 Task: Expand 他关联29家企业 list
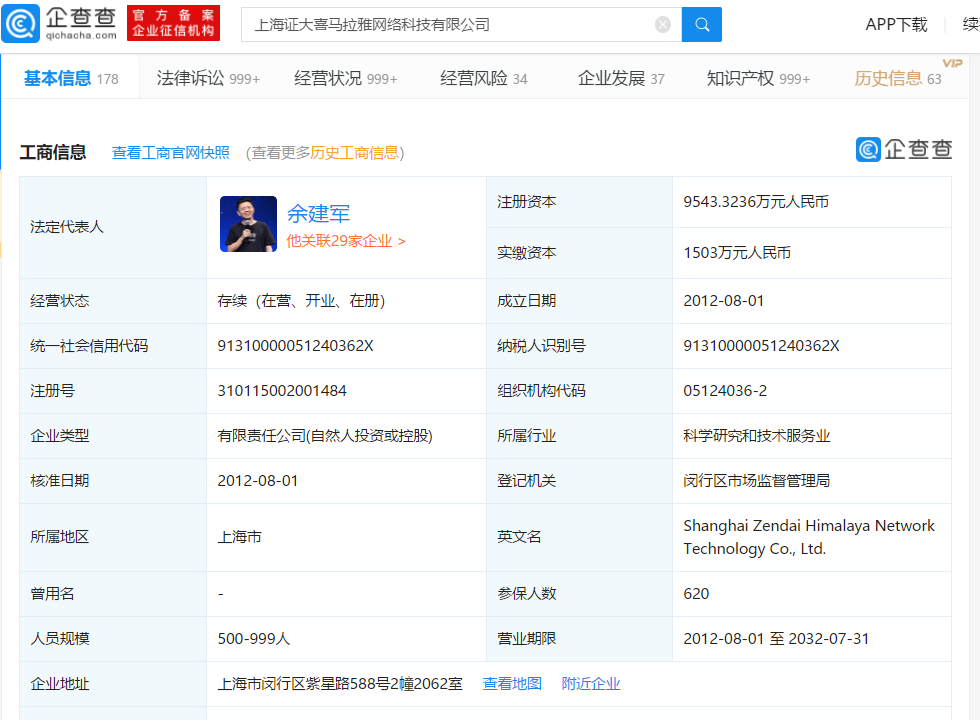(345, 241)
